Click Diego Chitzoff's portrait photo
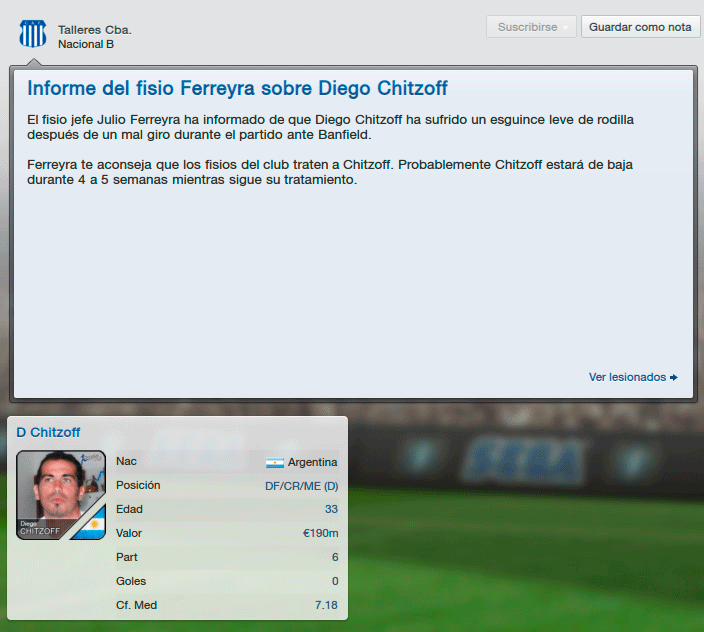This screenshot has width=704, height=632. [61, 495]
